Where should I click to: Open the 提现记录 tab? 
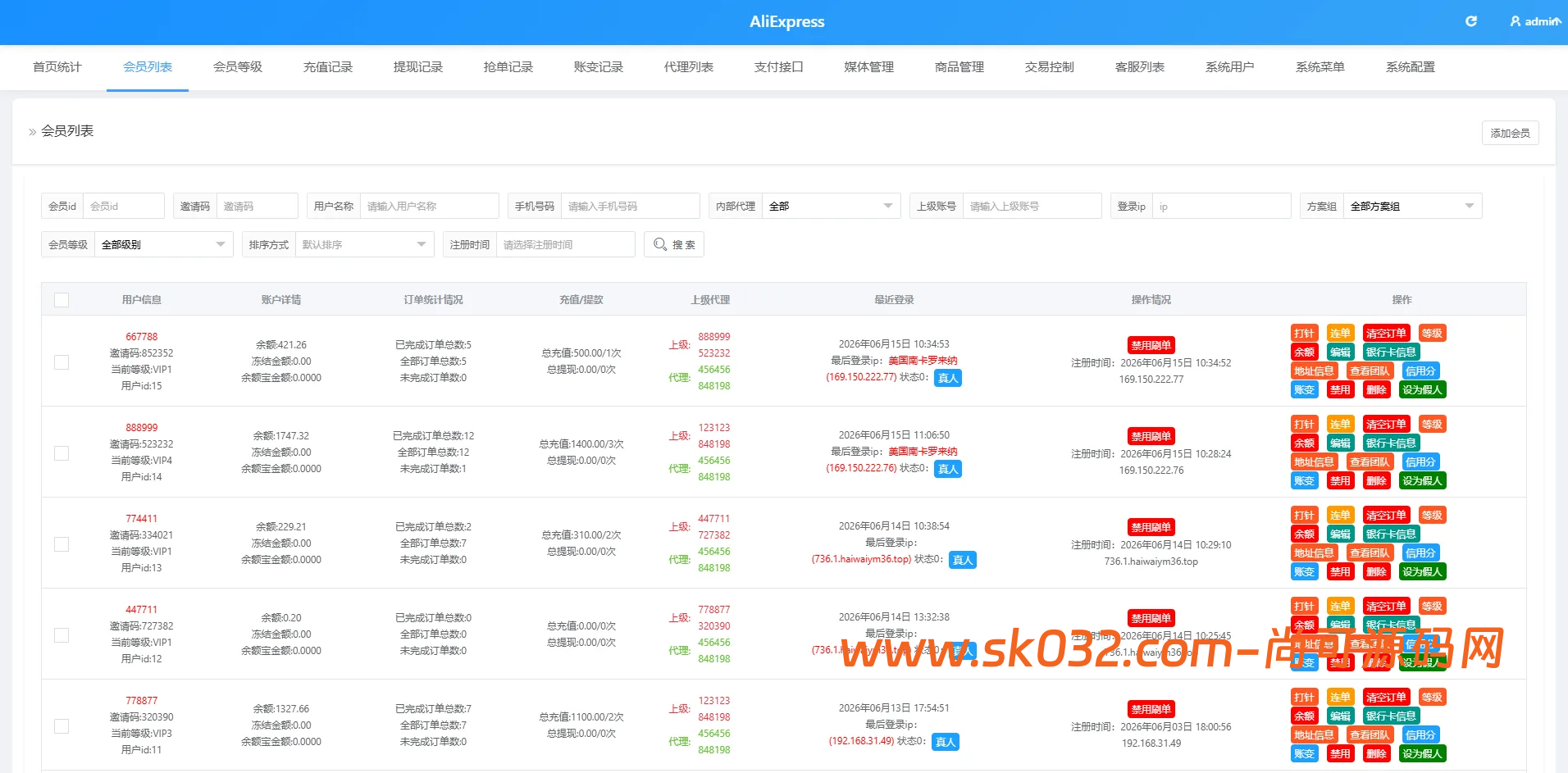tap(418, 67)
